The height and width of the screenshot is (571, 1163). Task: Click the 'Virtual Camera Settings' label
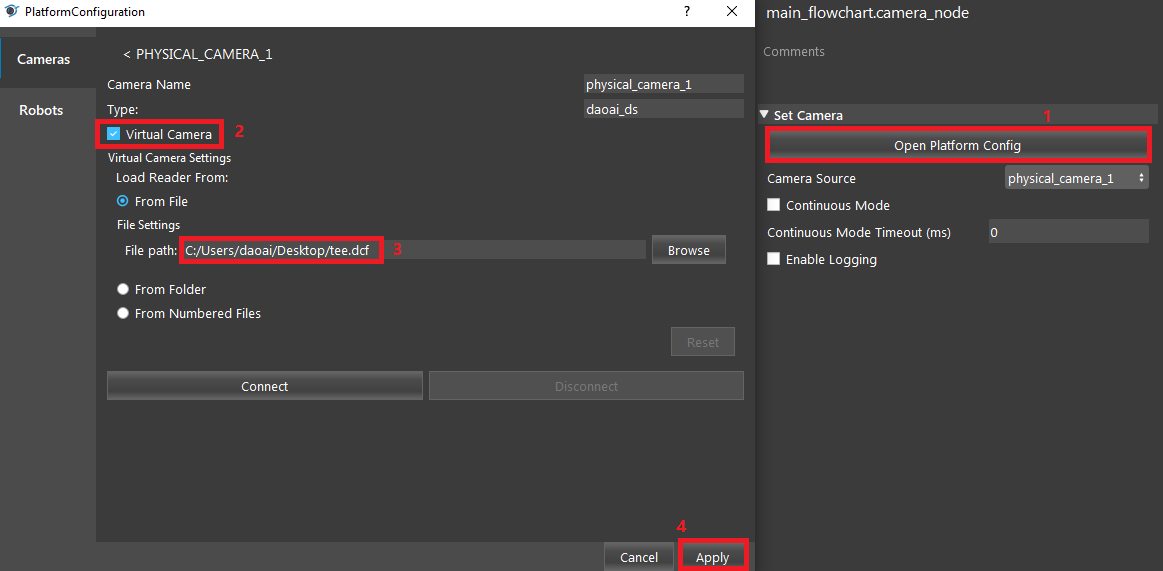tap(169, 158)
